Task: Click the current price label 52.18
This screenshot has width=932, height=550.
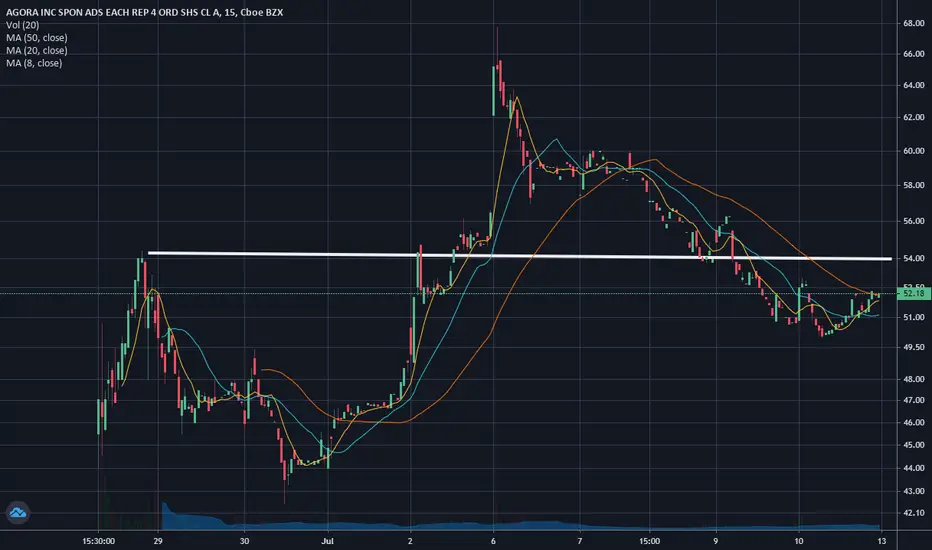Action: click(x=914, y=293)
